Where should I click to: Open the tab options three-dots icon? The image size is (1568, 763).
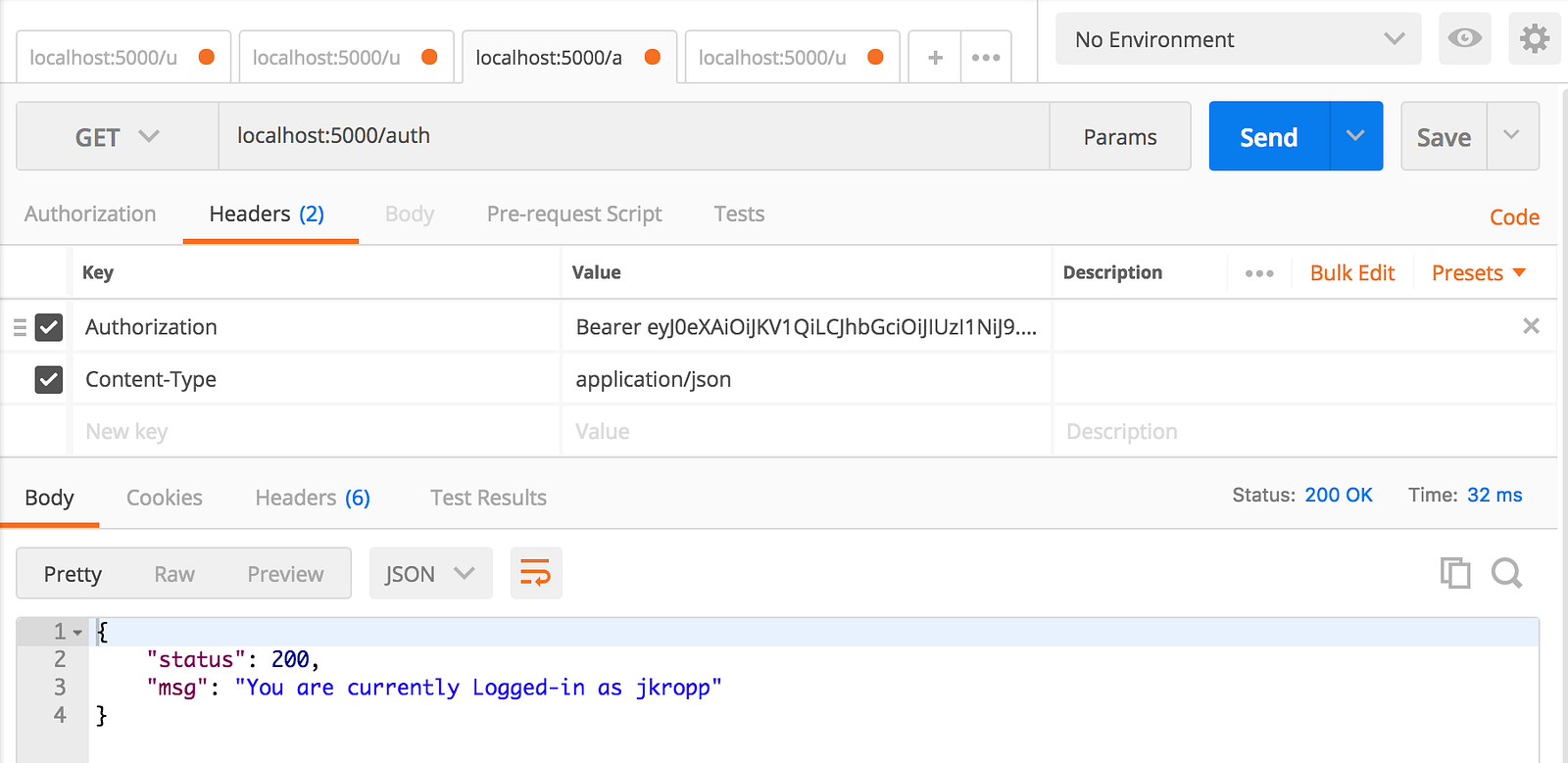[986, 58]
